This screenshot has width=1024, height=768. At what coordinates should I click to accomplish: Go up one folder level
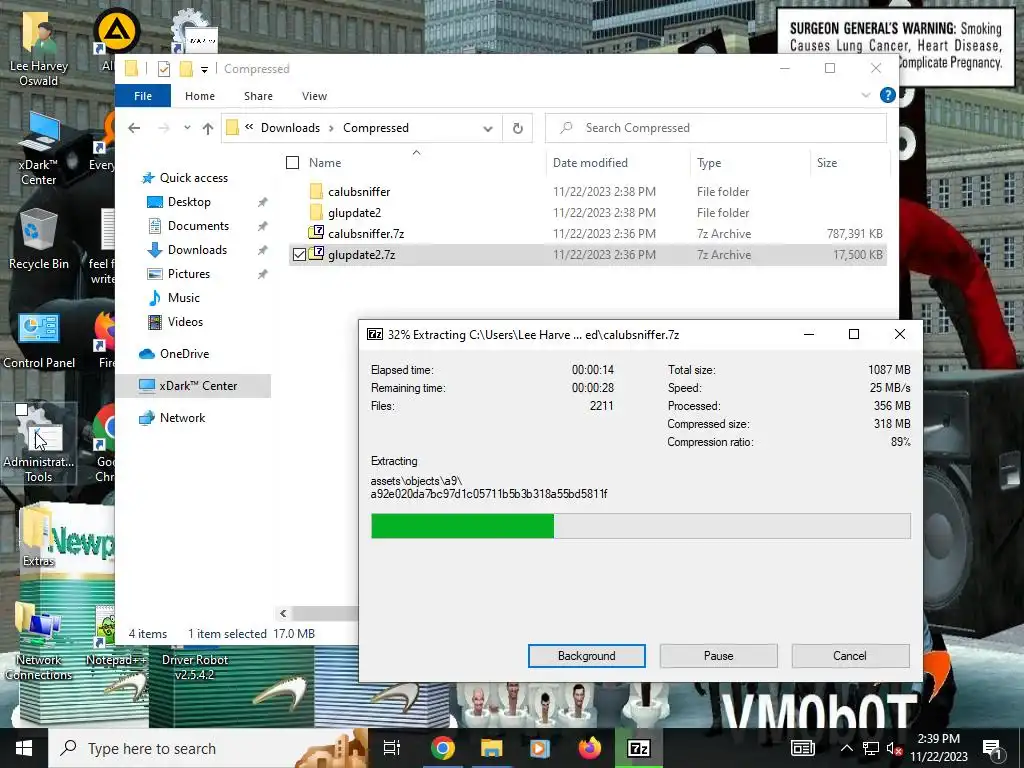tap(208, 128)
